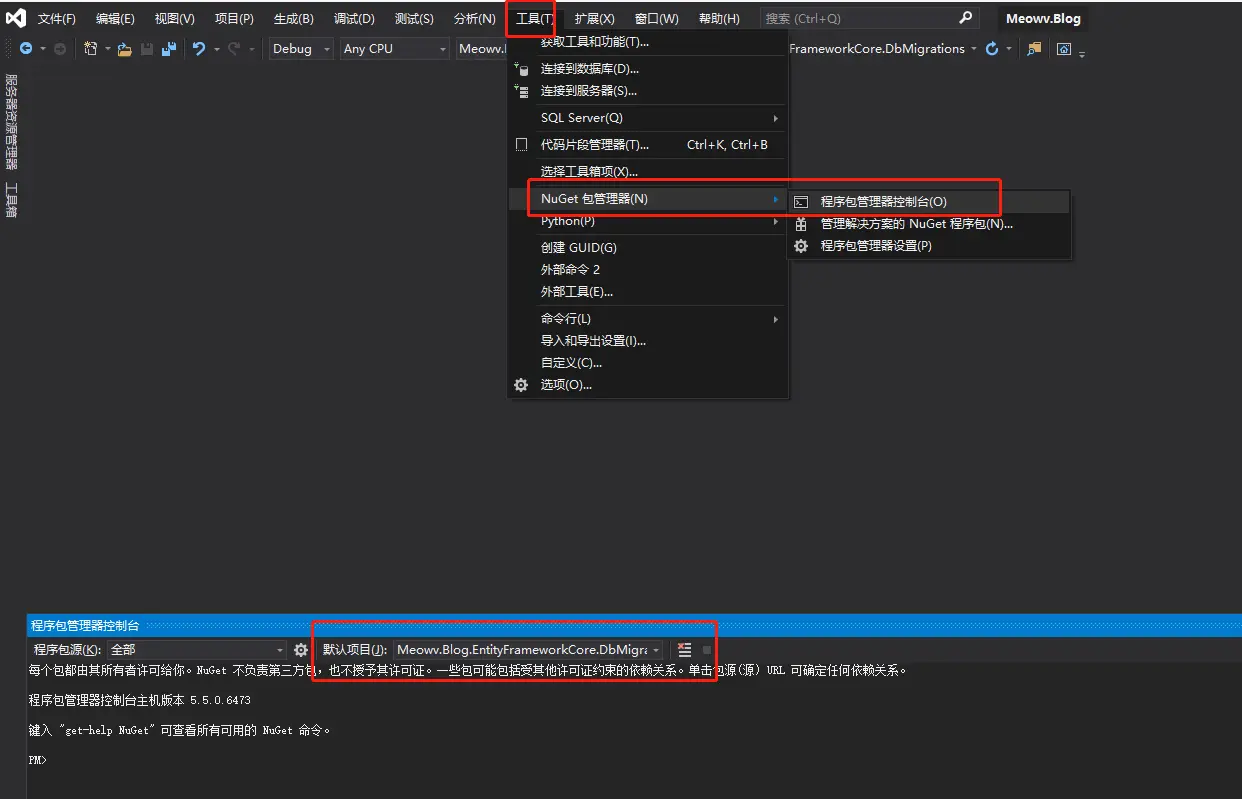Open the Any CPU platform dropdown

point(394,49)
